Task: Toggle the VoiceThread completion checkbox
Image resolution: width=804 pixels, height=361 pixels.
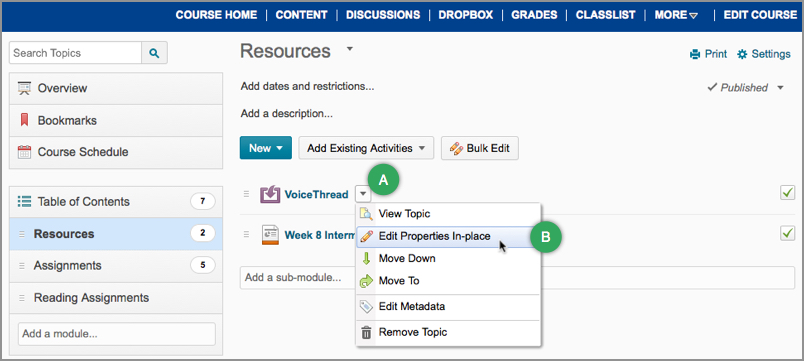Action: (787, 193)
